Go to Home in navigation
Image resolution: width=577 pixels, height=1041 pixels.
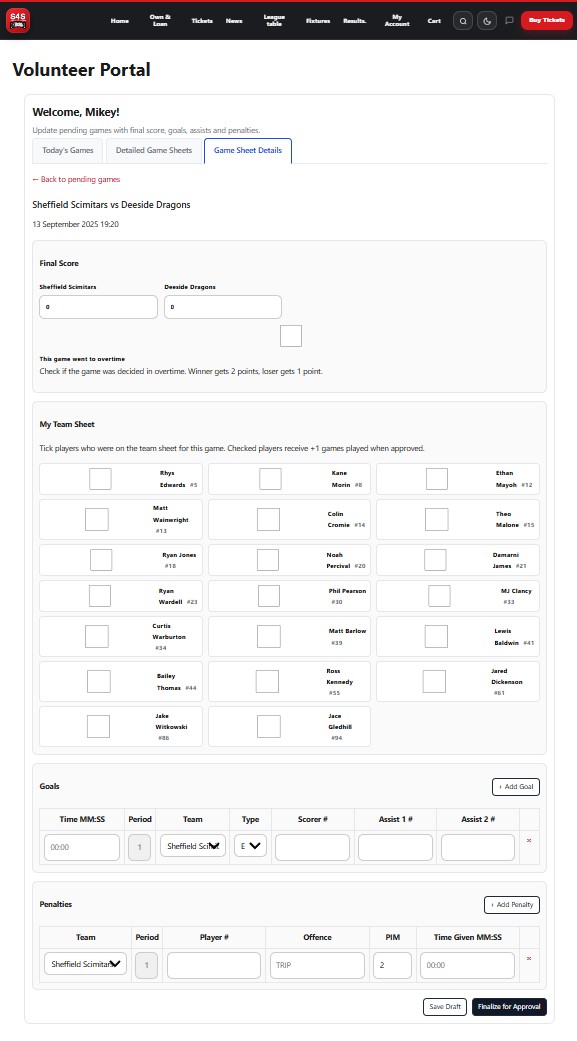pyautogui.click(x=120, y=21)
